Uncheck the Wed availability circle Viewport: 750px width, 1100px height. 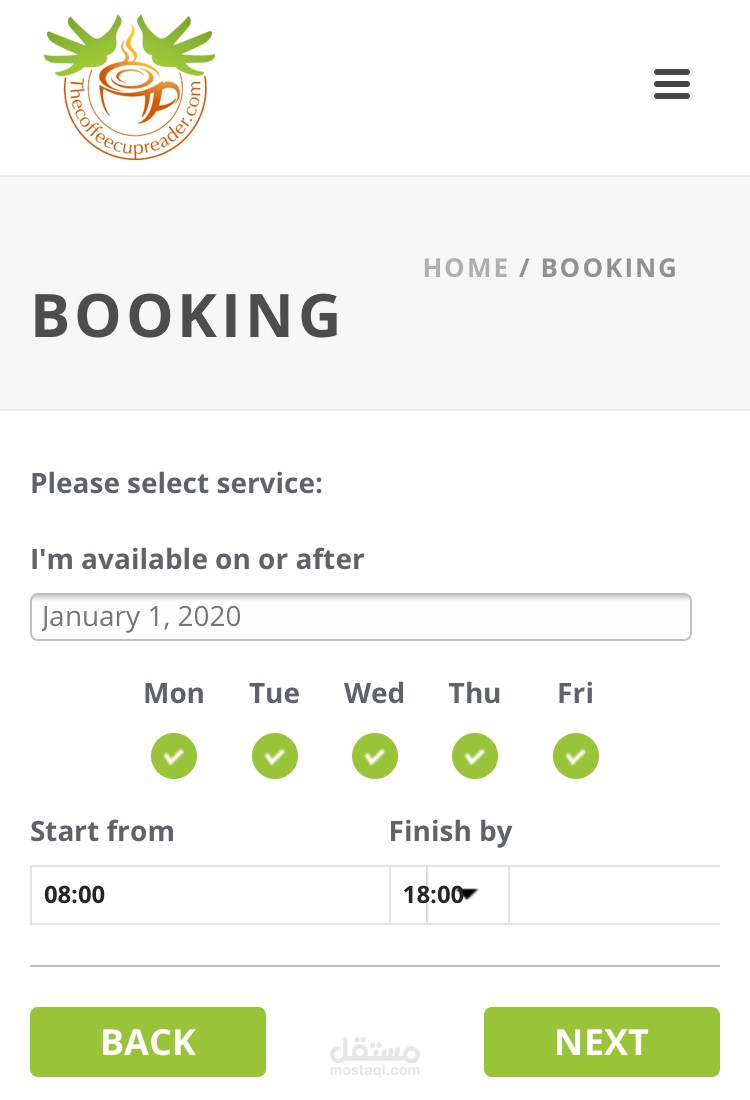coord(375,756)
